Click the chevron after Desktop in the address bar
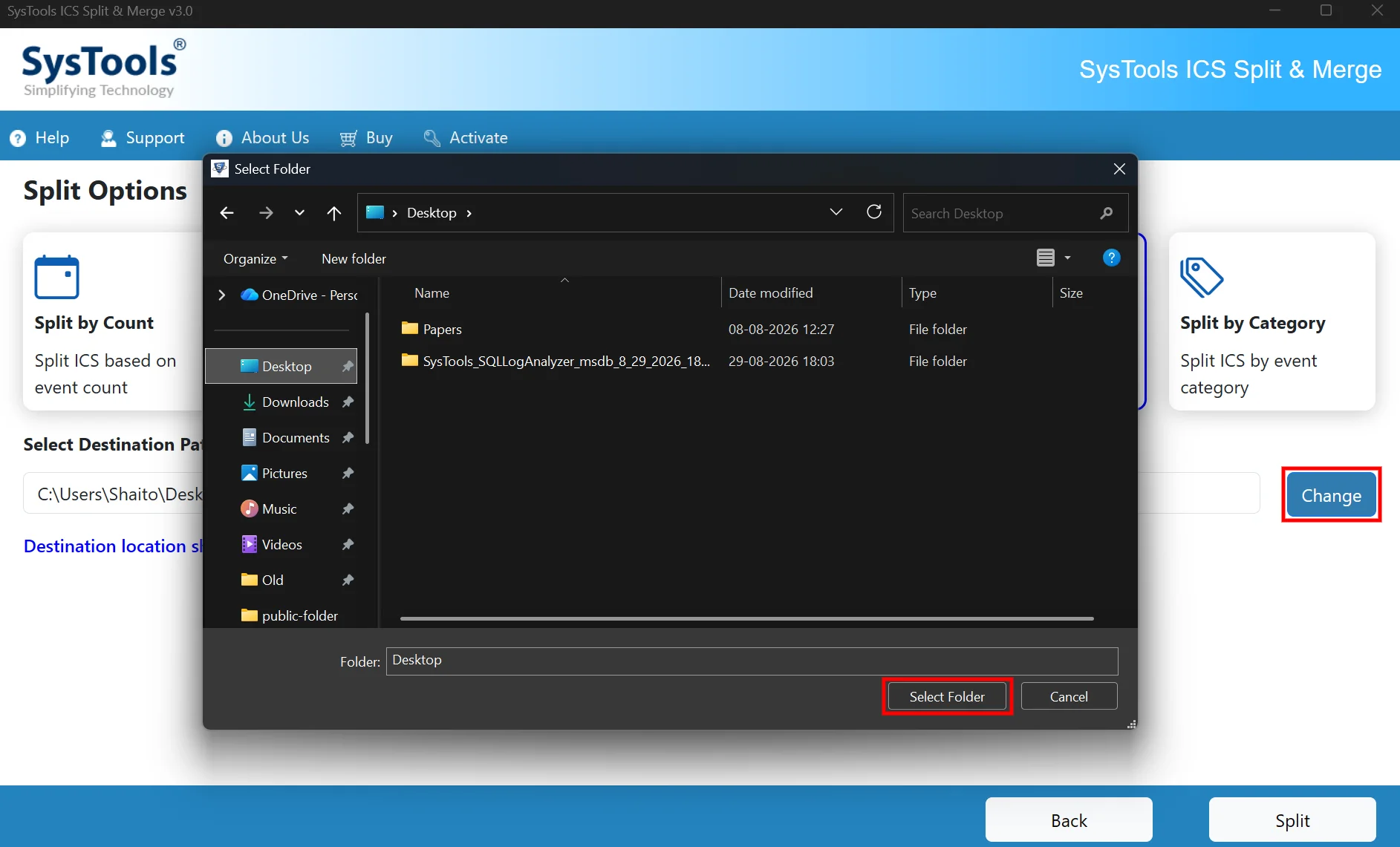This screenshot has width=1400, height=847. (469, 213)
